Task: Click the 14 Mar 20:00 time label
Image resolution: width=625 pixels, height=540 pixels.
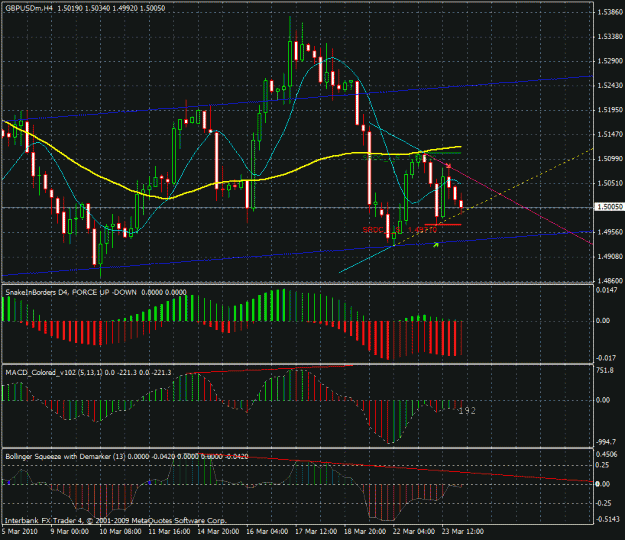Action: click(218, 532)
